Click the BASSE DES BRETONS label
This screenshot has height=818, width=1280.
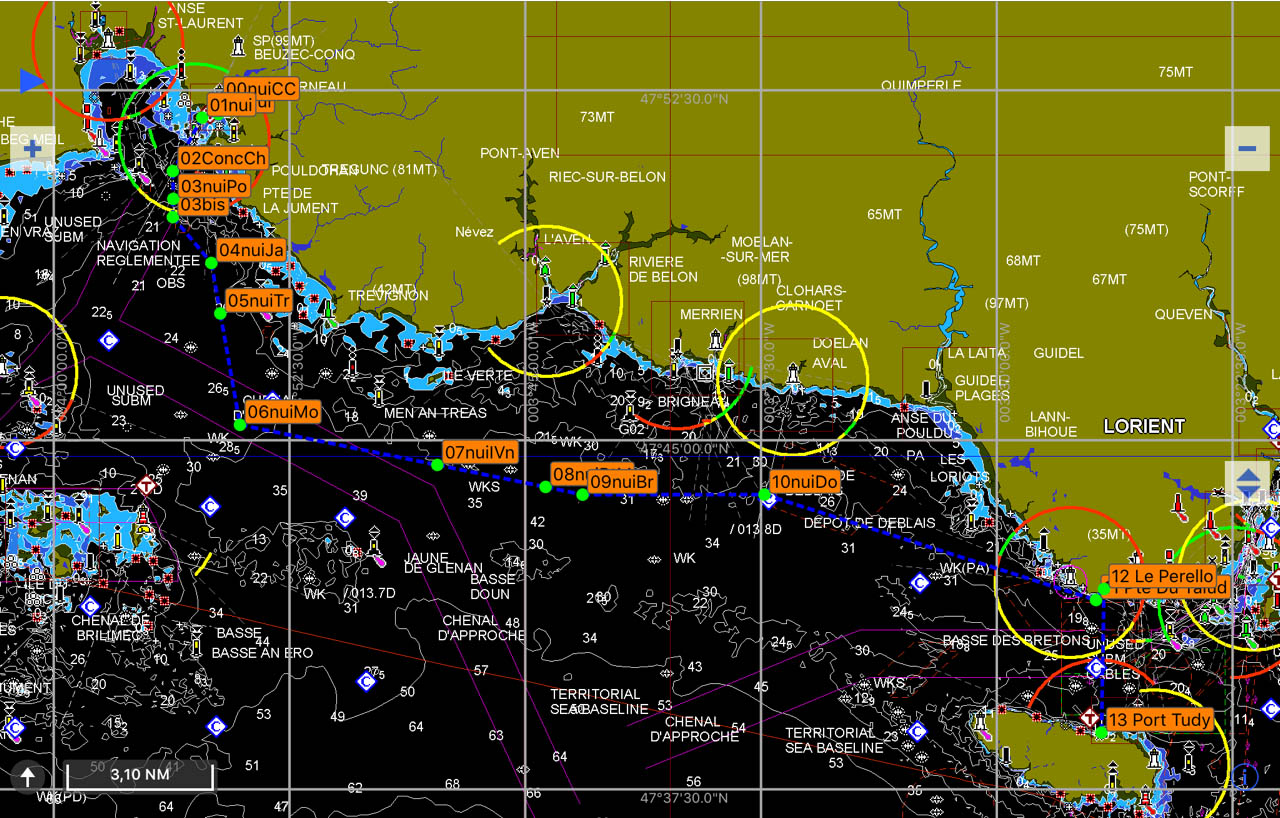pyautogui.click(x=1016, y=640)
